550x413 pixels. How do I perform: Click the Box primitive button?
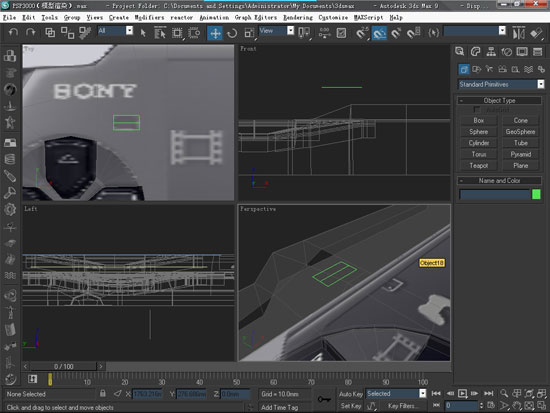478,120
